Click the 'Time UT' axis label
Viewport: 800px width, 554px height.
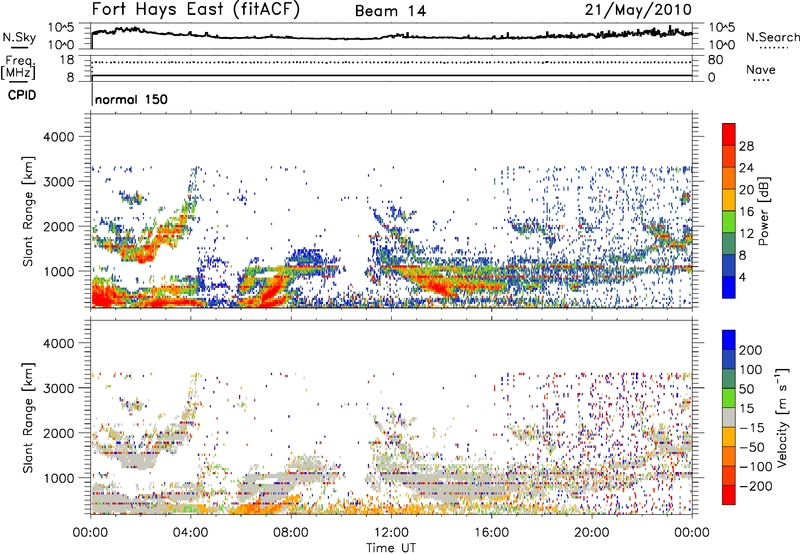coord(391,547)
